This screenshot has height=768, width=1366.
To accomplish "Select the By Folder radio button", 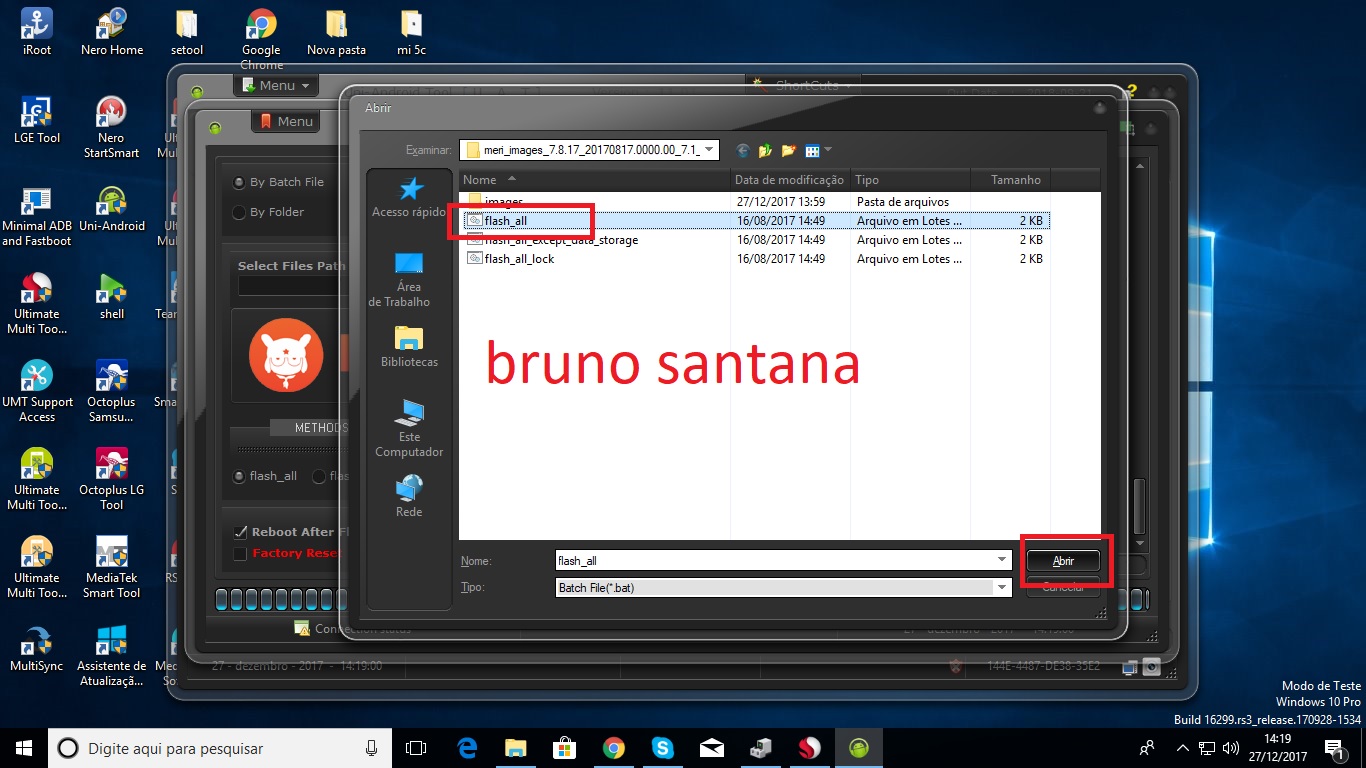I will pos(239,212).
